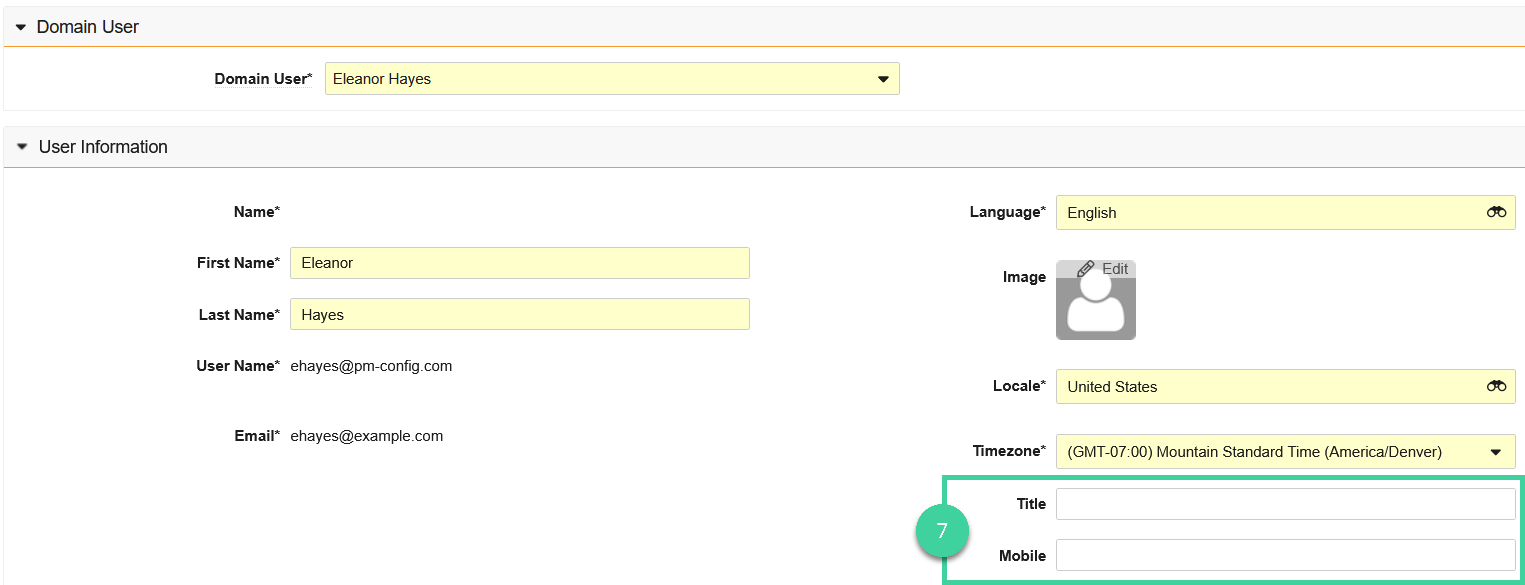Image resolution: width=1525 pixels, height=585 pixels.
Task: Select the First Name field containing Eleanor
Action: [520, 262]
